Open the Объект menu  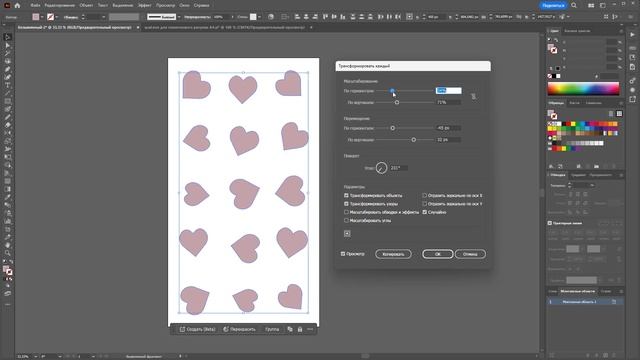(x=86, y=5)
